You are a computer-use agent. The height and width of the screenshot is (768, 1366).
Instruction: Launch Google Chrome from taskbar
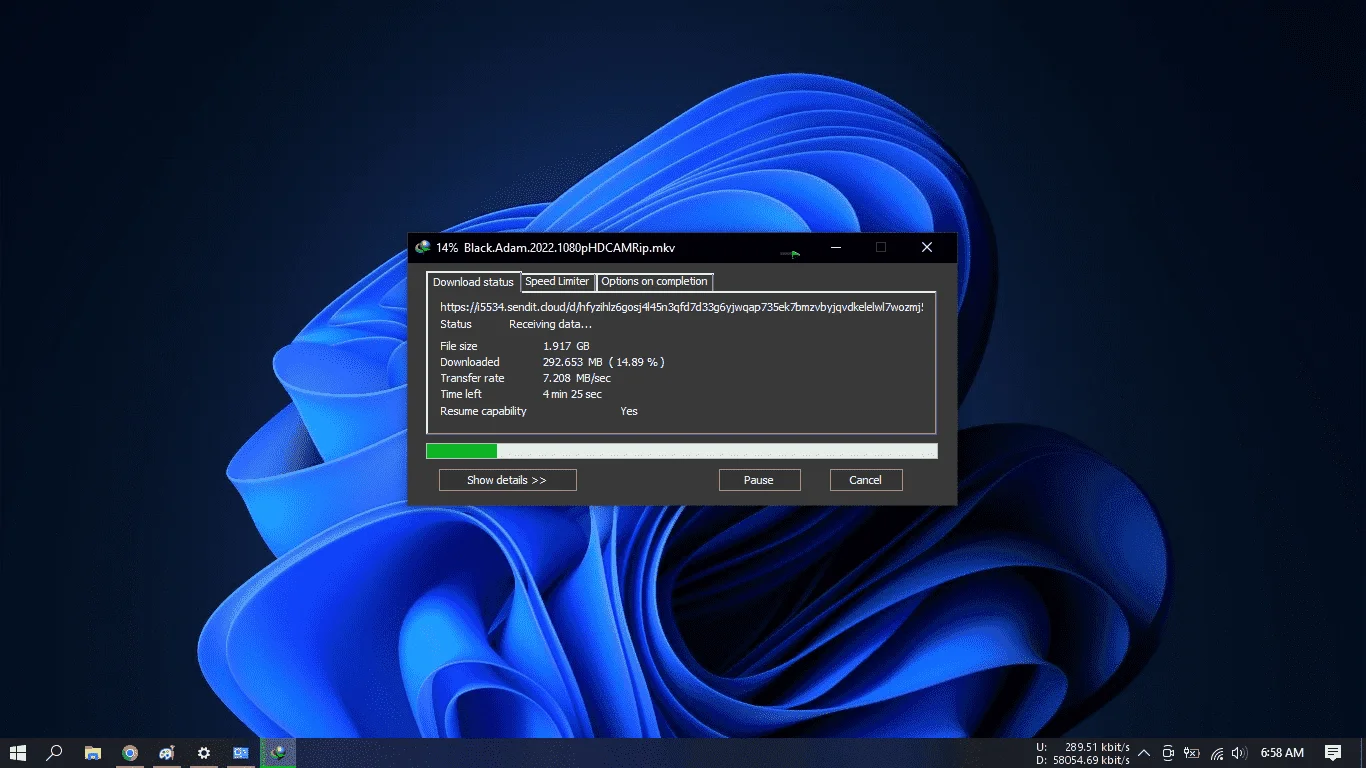pos(130,753)
